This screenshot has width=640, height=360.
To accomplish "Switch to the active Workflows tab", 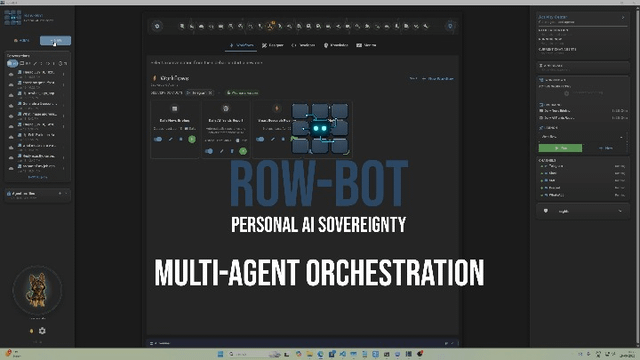I will [x=241, y=45].
